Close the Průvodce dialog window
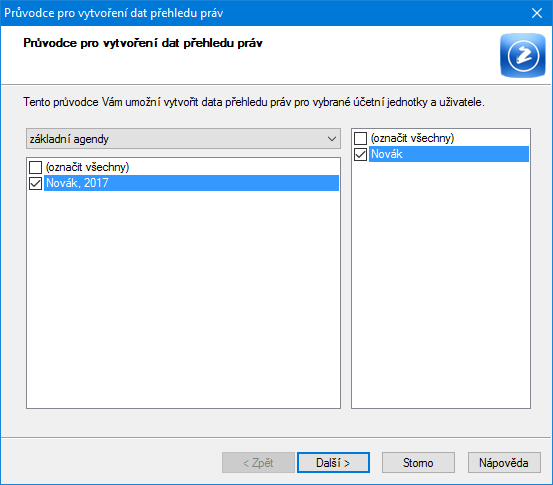The height and width of the screenshot is (485, 553). pos(537,13)
